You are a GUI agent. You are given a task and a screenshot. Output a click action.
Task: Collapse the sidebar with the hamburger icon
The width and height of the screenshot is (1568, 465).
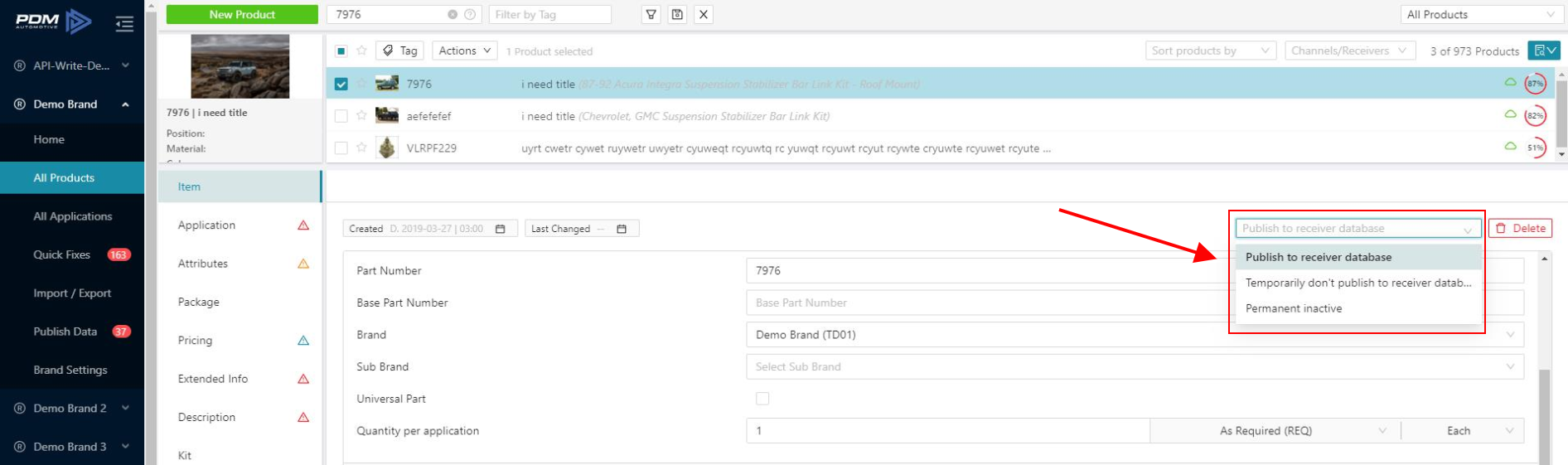tap(124, 24)
